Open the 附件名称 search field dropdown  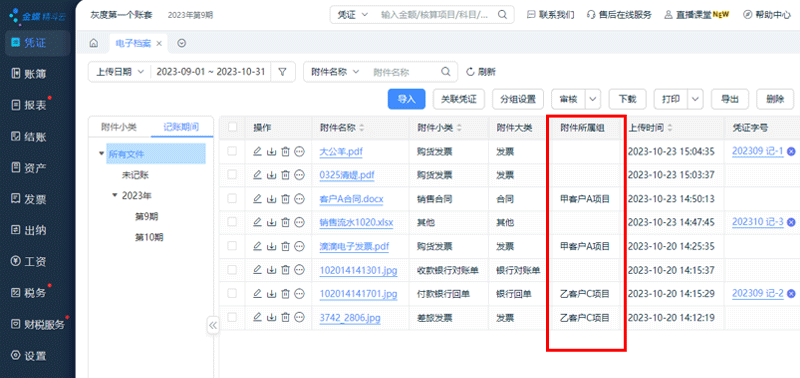(335, 72)
